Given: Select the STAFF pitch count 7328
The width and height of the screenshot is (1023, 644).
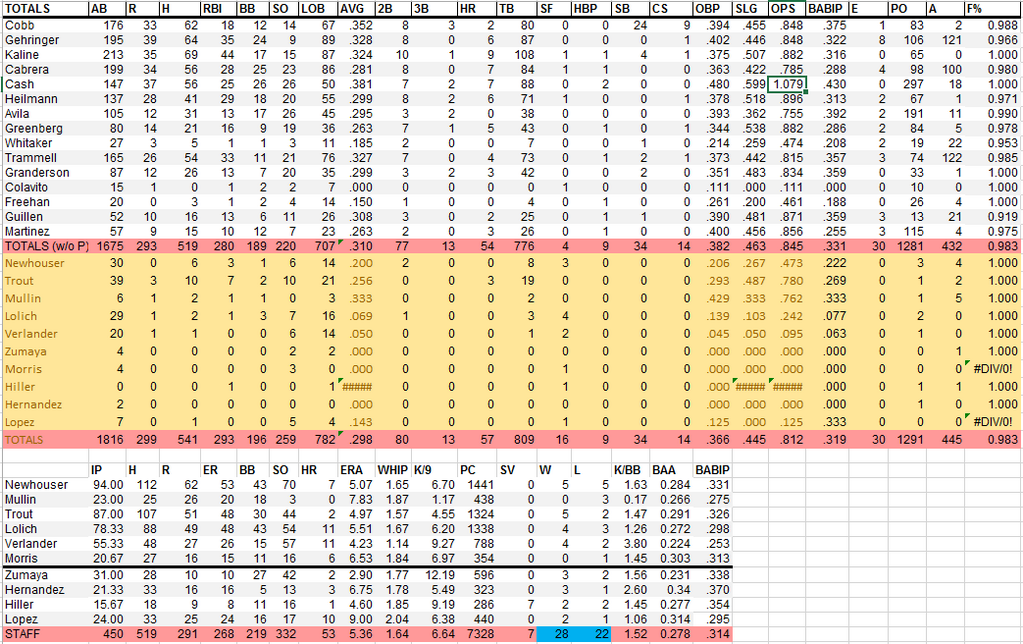Looking at the screenshot, I should [x=481, y=634].
